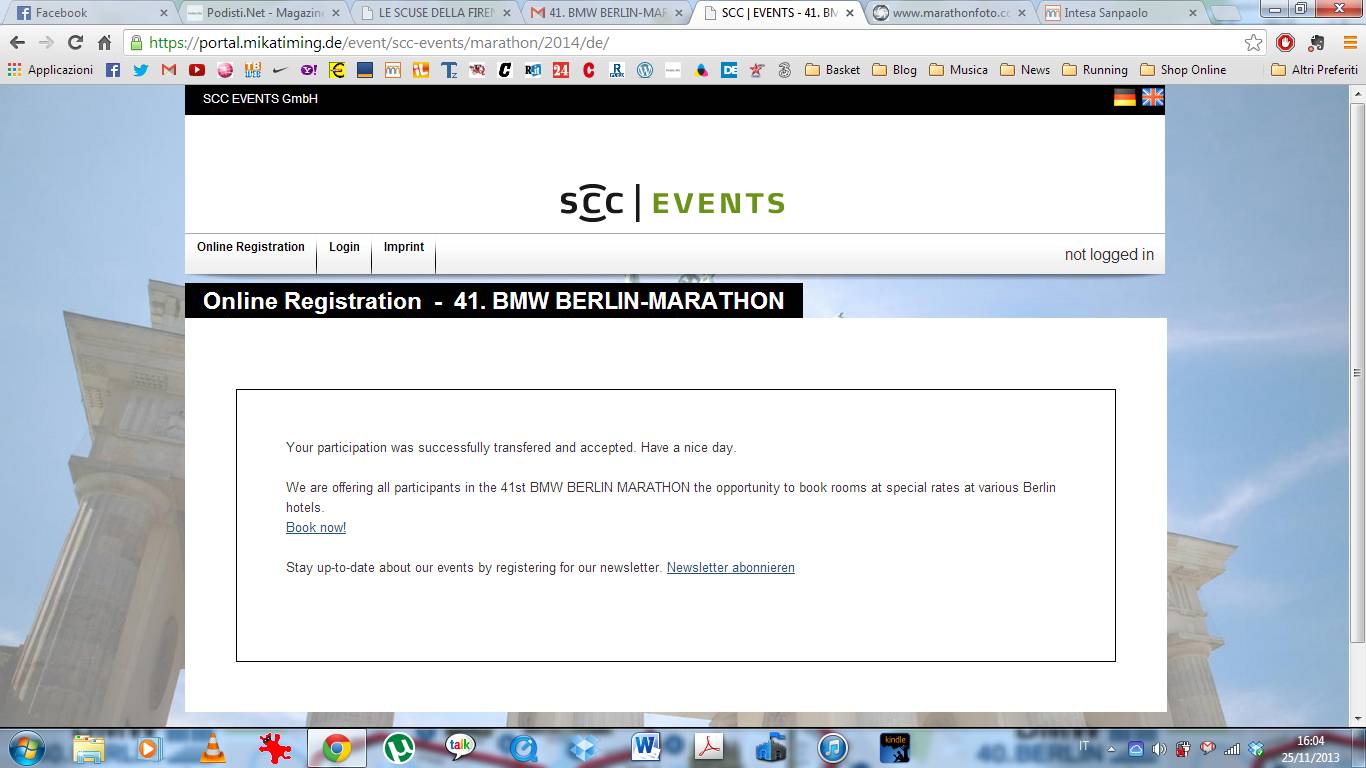Image resolution: width=1366 pixels, height=768 pixels.
Task: Open the Shop Online bookmarks folder
Action: (x=1182, y=70)
